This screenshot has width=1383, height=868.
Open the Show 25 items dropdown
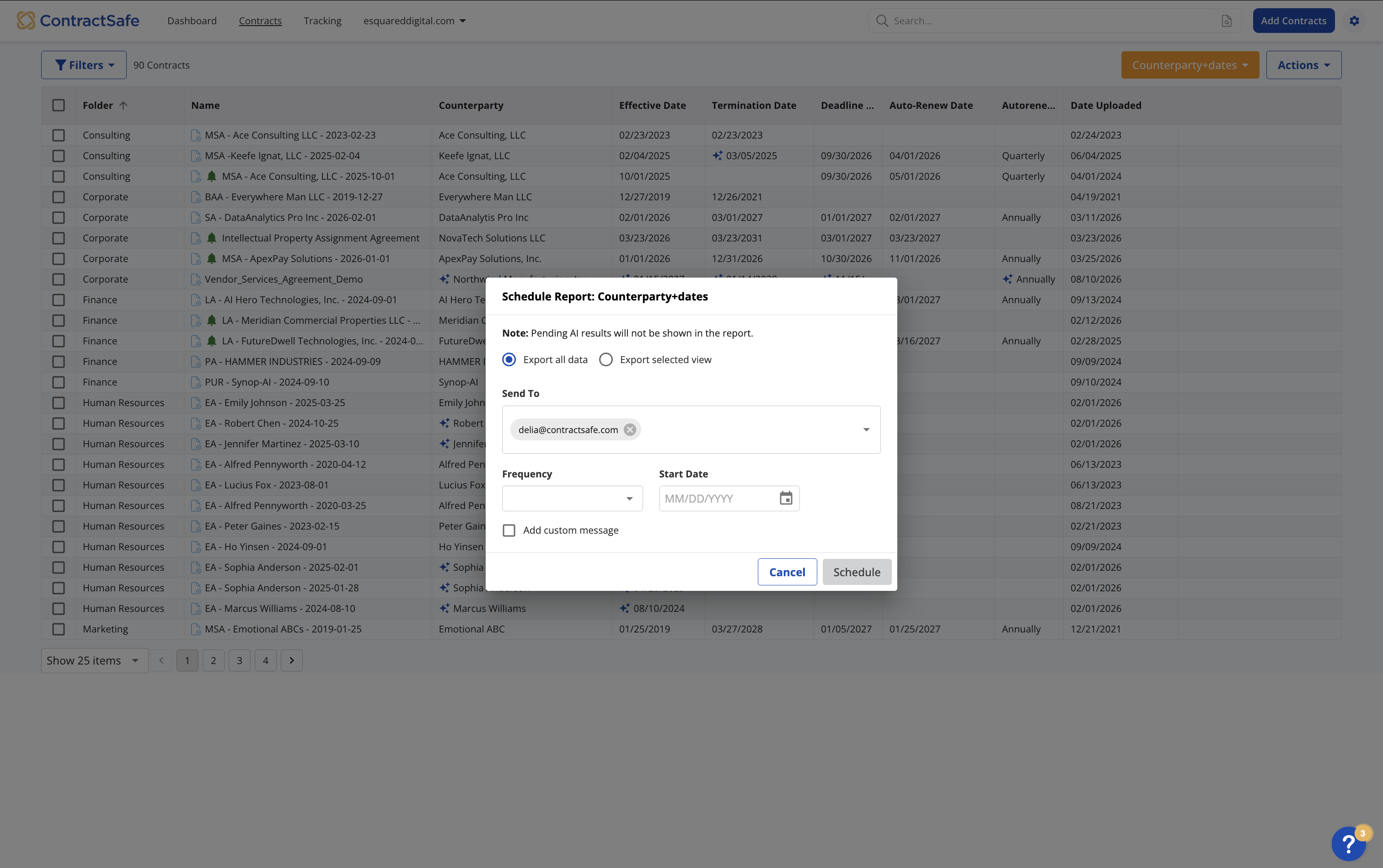(x=95, y=660)
